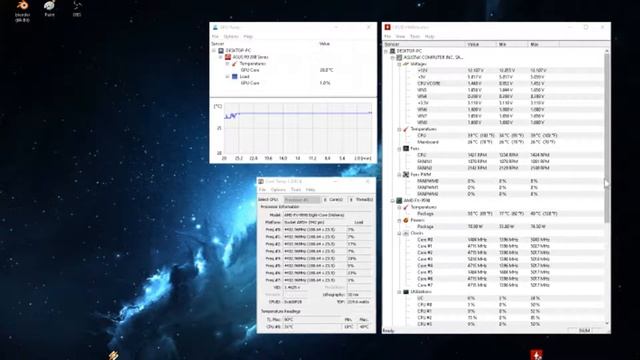Click the HWMonitor scrollbar down arrow
The image size is (640, 360).
coord(607,324)
